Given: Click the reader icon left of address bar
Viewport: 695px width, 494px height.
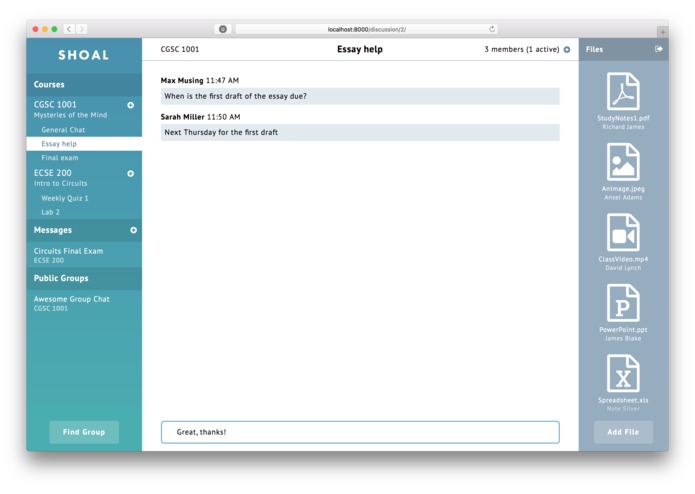Looking at the screenshot, I should [223, 29].
